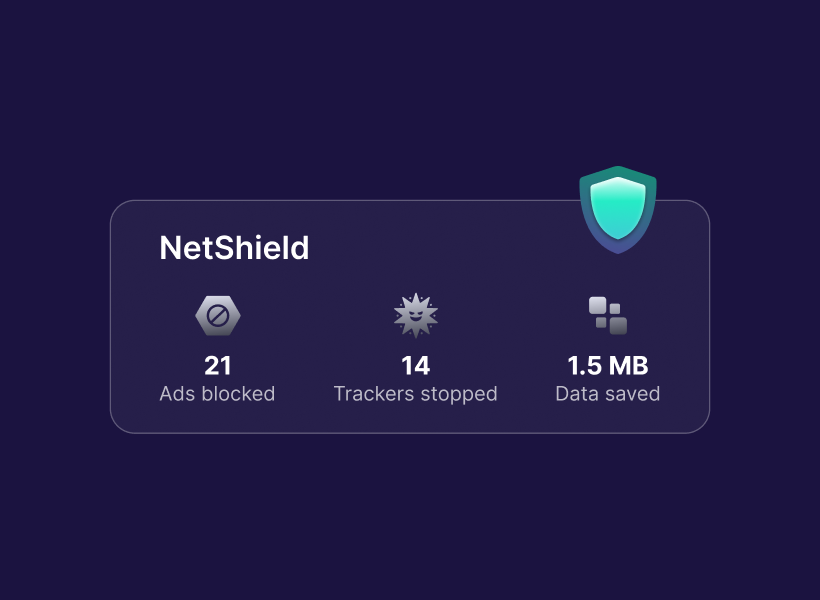820x600 pixels.
Task: Click the word "blocked" under 21
Action: (238, 394)
